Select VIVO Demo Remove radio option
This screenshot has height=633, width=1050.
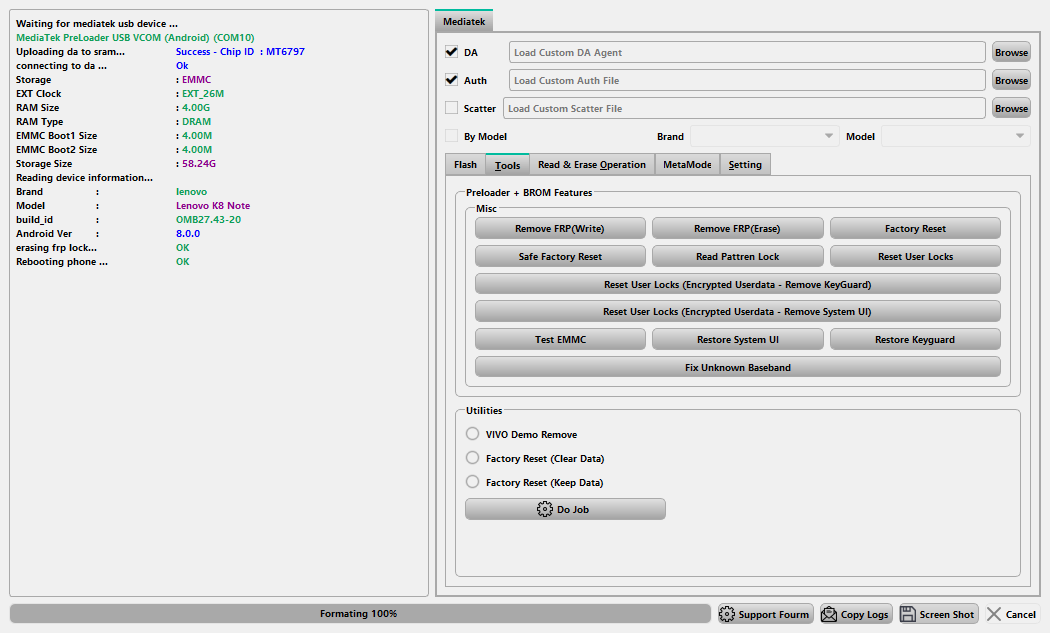click(473, 434)
